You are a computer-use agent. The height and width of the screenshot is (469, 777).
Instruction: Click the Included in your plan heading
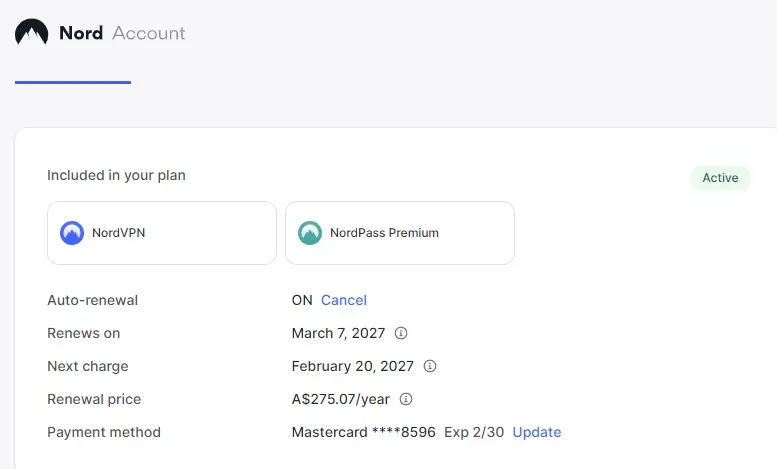click(116, 176)
